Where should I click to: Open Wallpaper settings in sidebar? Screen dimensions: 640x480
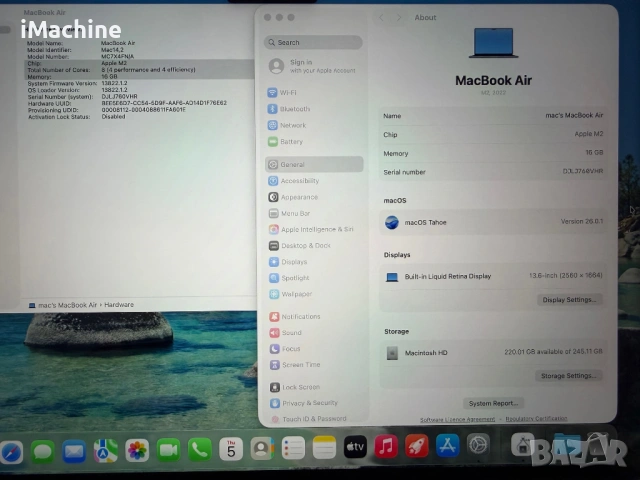tap(313, 294)
